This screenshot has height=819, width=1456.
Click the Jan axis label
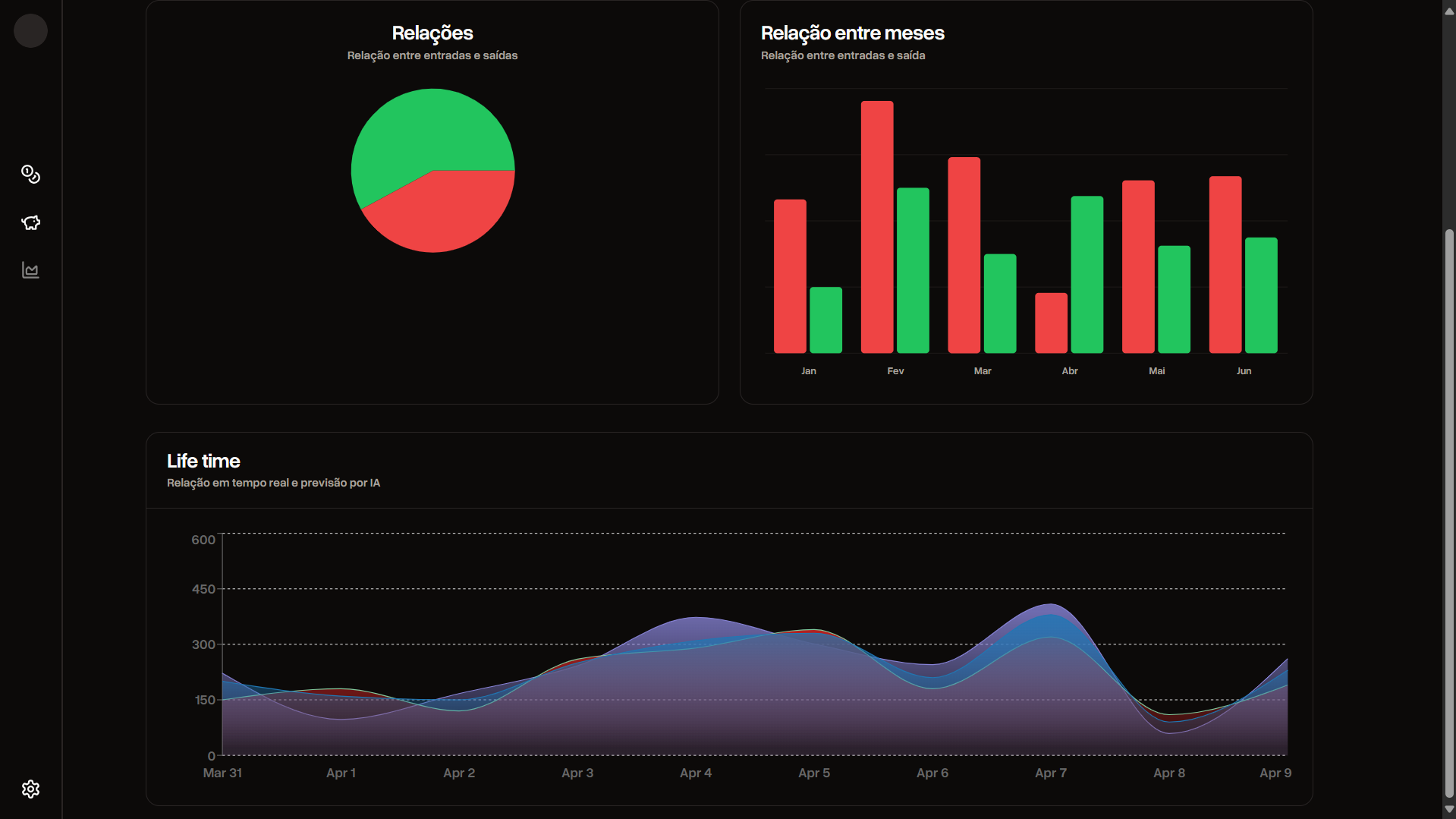tap(809, 371)
